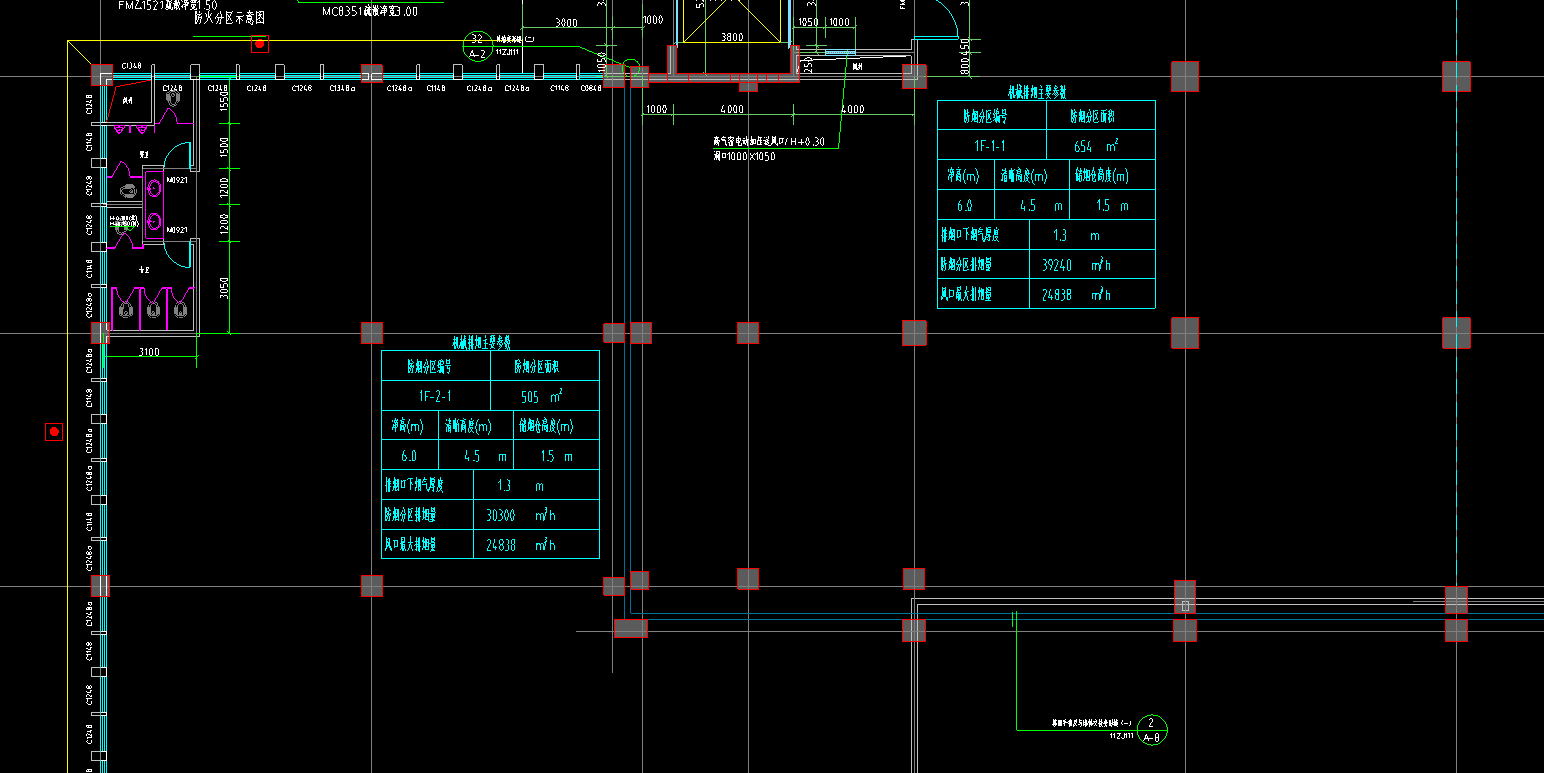Click the '3050' vertical dimension text

point(224,289)
